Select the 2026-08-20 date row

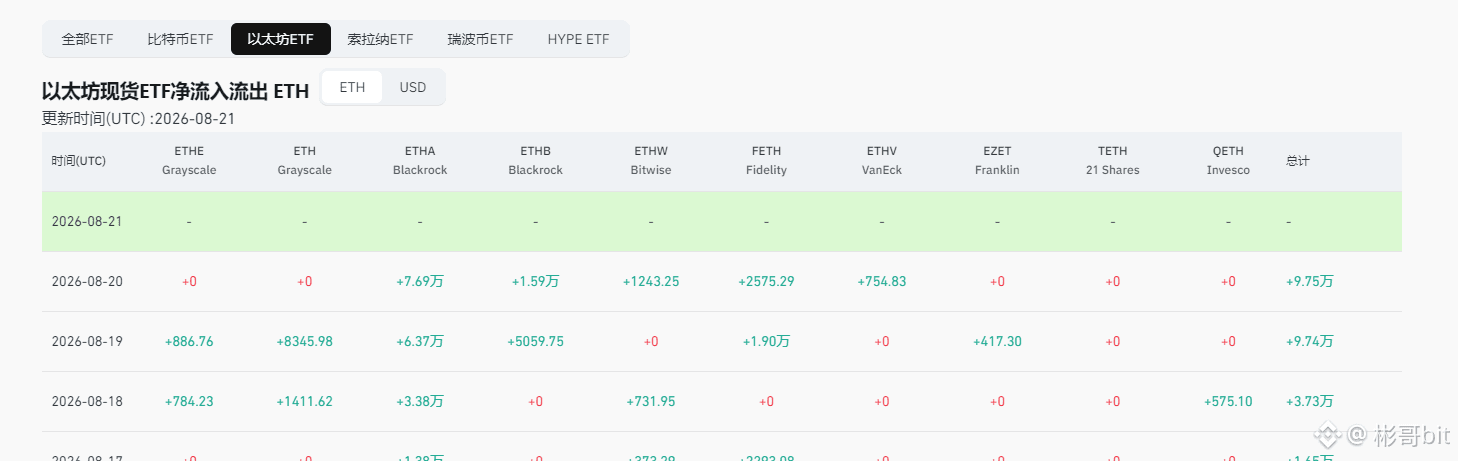(x=722, y=281)
